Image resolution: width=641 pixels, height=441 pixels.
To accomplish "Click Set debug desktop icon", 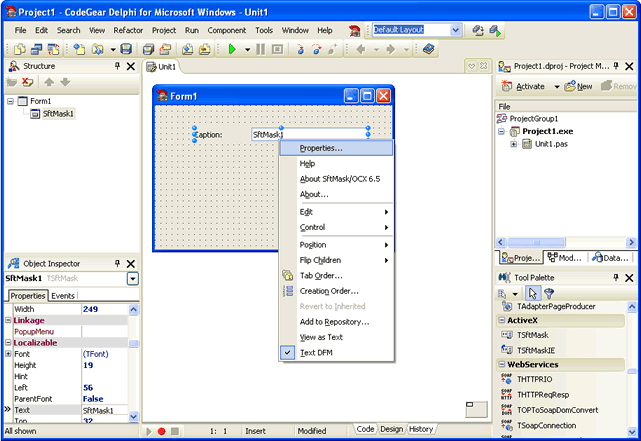I will 495,31.
